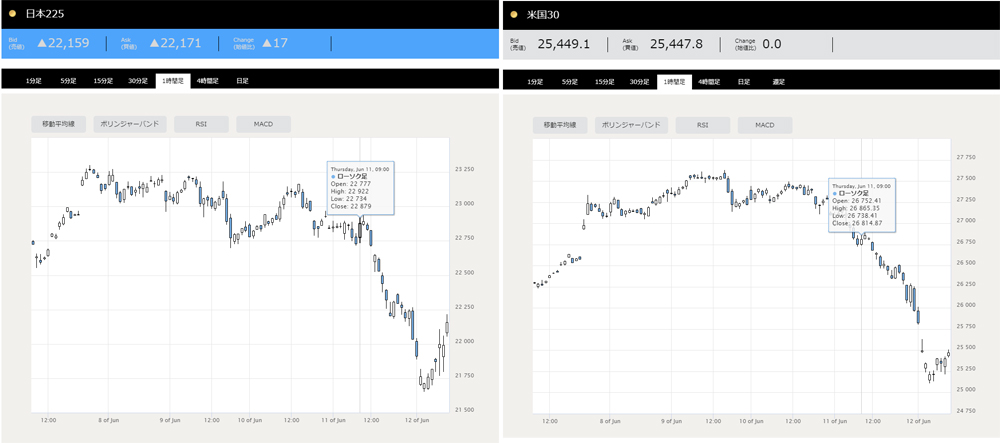Click the up-triangle next to 日本225 Ask 22,171
Image resolution: width=1000 pixels, height=443 pixels.
point(155,43)
